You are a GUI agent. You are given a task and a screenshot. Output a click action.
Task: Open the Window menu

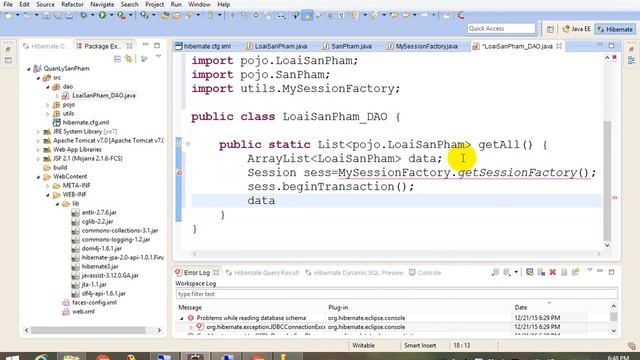coord(199,4)
